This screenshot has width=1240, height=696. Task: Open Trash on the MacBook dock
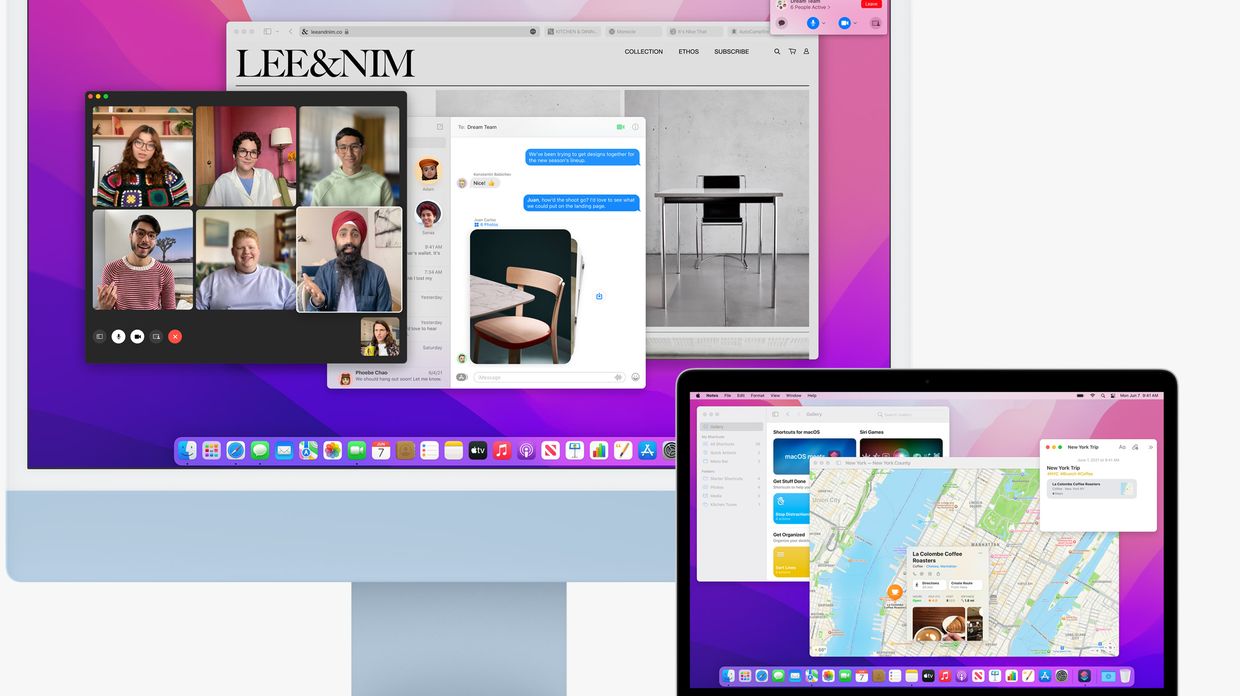point(1125,676)
